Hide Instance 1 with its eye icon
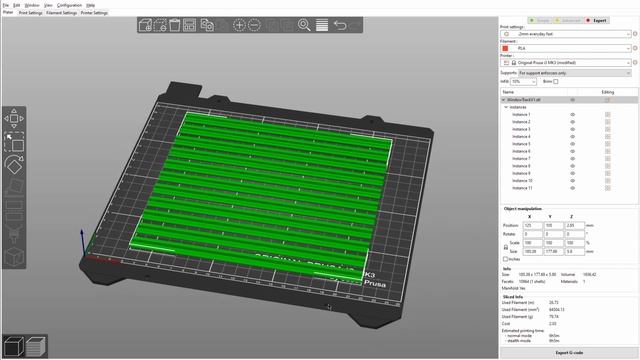This screenshot has height=360, width=640. tap(572, 115)
